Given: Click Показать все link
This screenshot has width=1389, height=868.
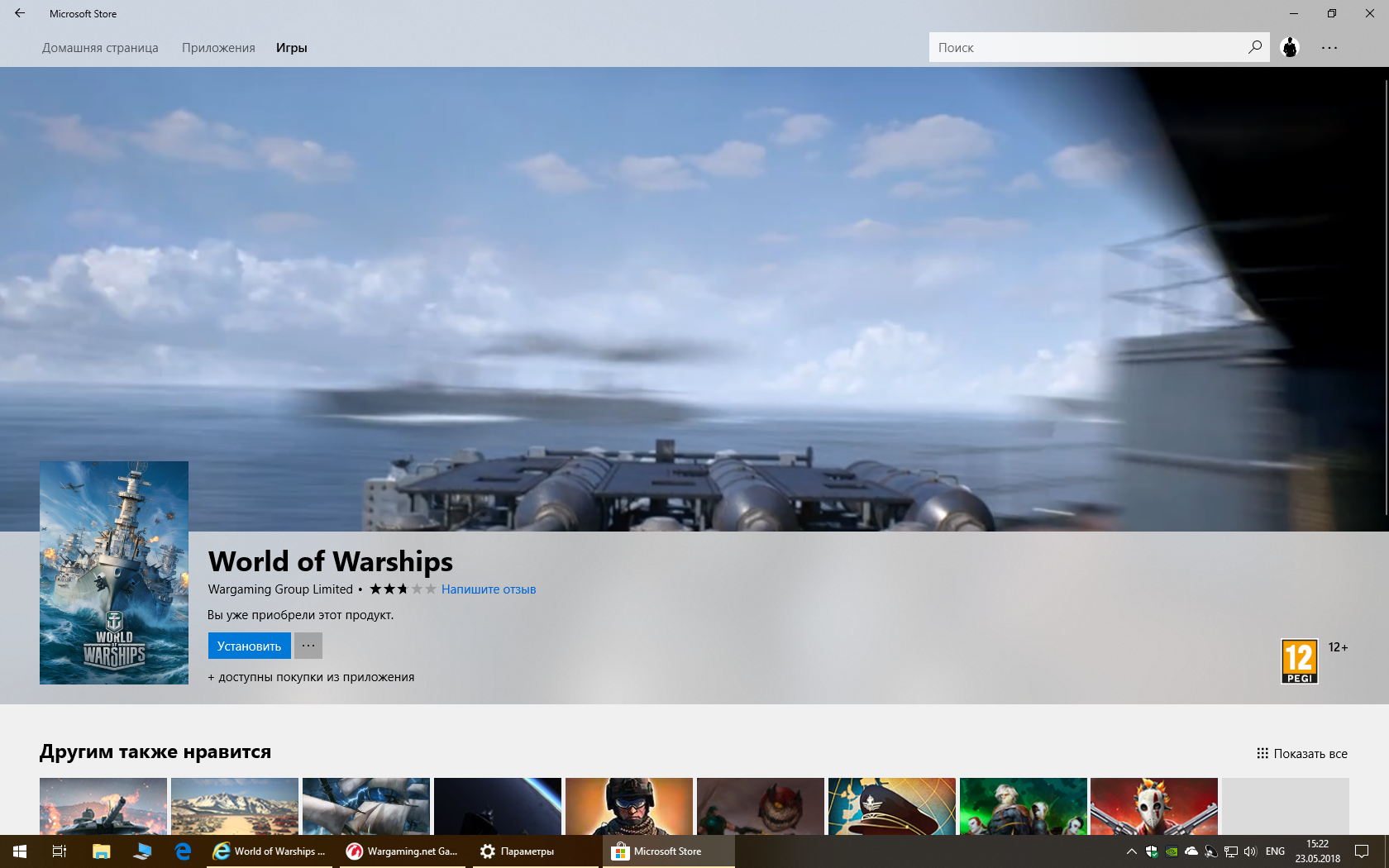Looking at the screenshot, I should (x=1302, y=753).
